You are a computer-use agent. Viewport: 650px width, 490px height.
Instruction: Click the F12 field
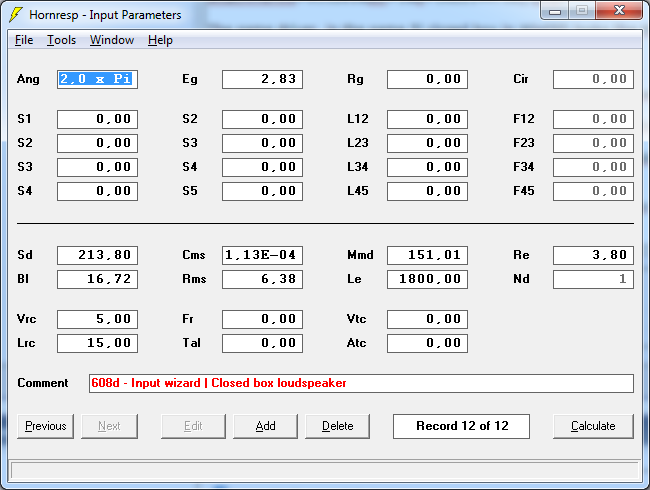click(593, 119)
